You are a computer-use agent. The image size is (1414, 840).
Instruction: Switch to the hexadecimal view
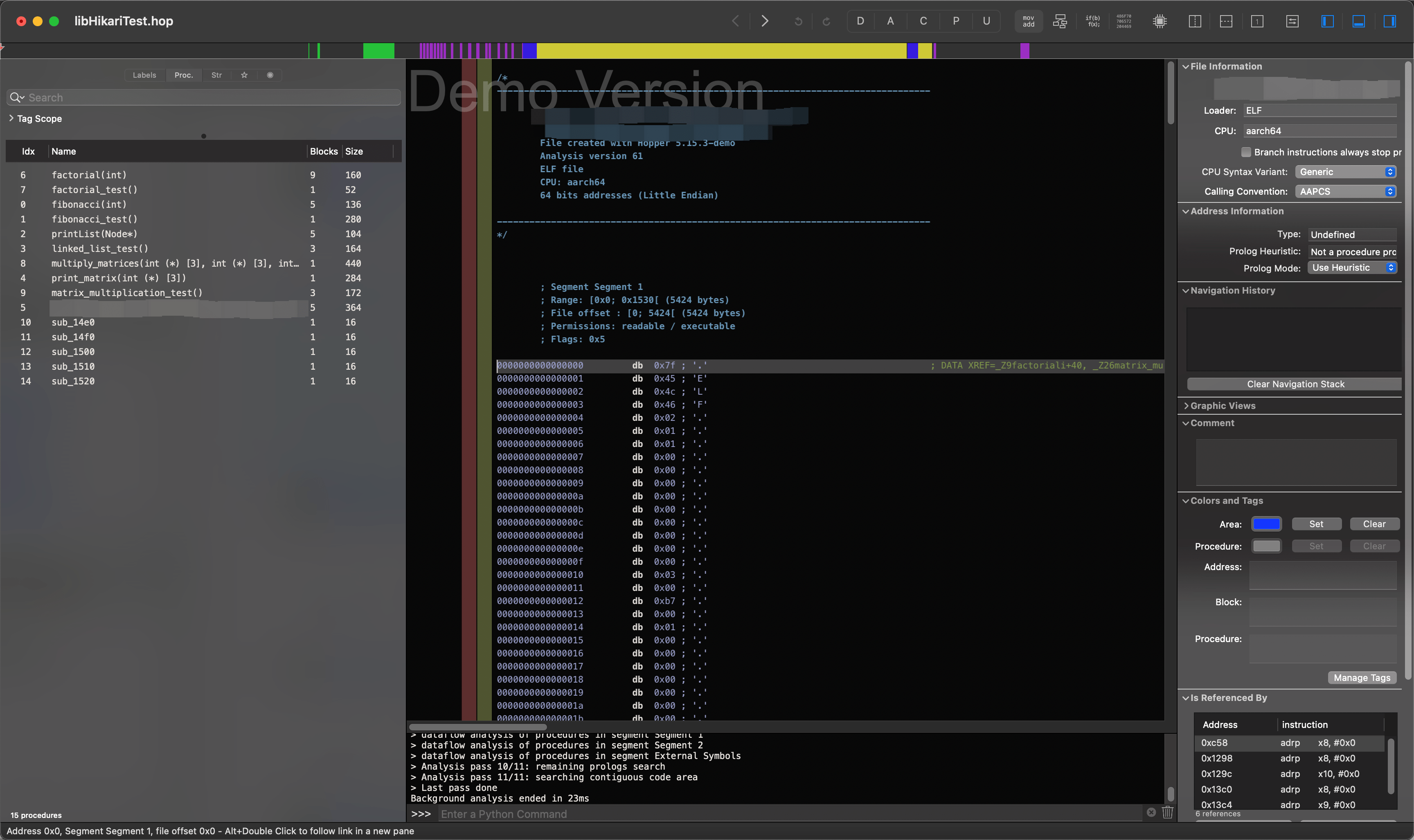tap(1125, 21)
